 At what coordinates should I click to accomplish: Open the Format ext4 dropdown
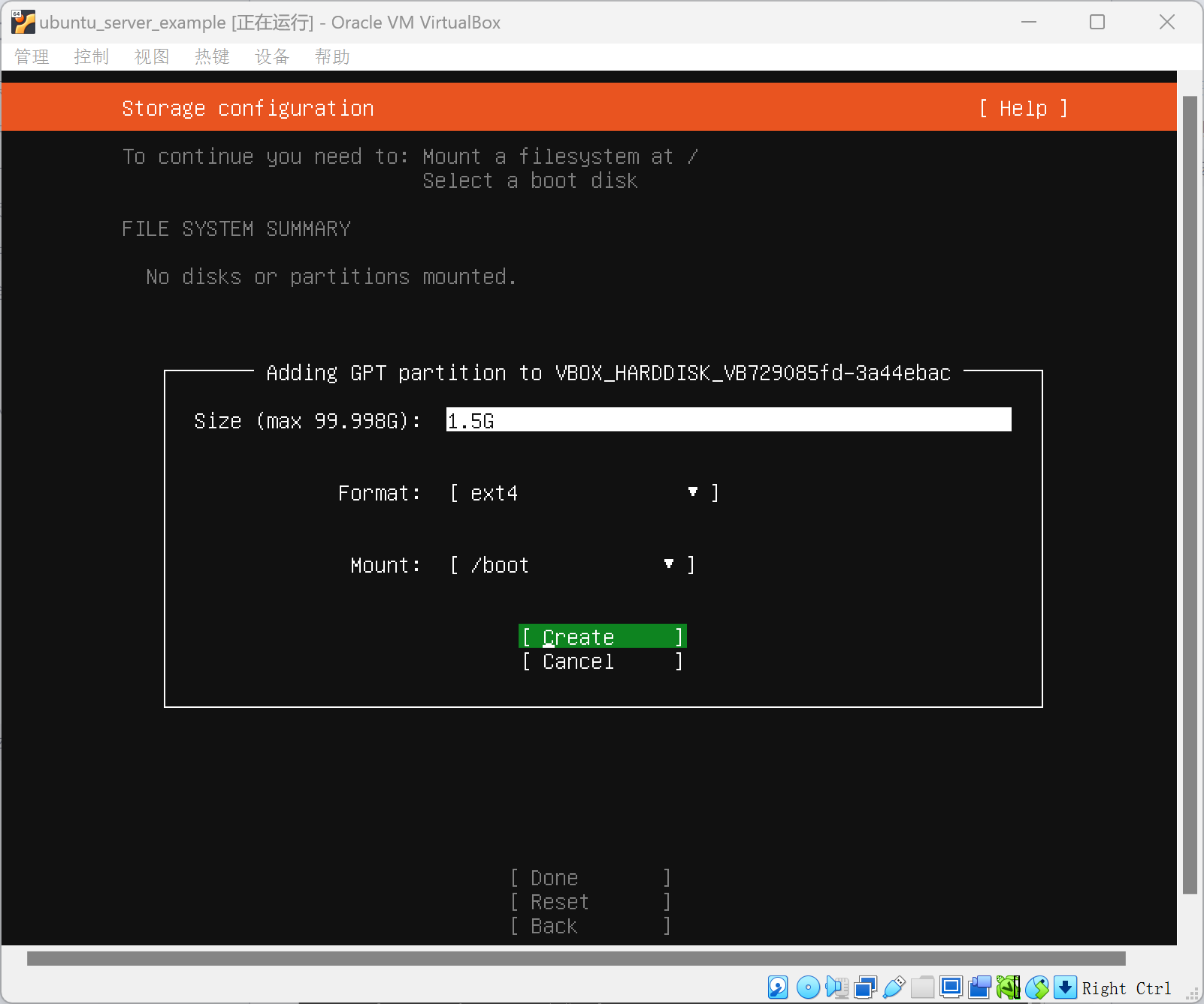click(584, 493)
